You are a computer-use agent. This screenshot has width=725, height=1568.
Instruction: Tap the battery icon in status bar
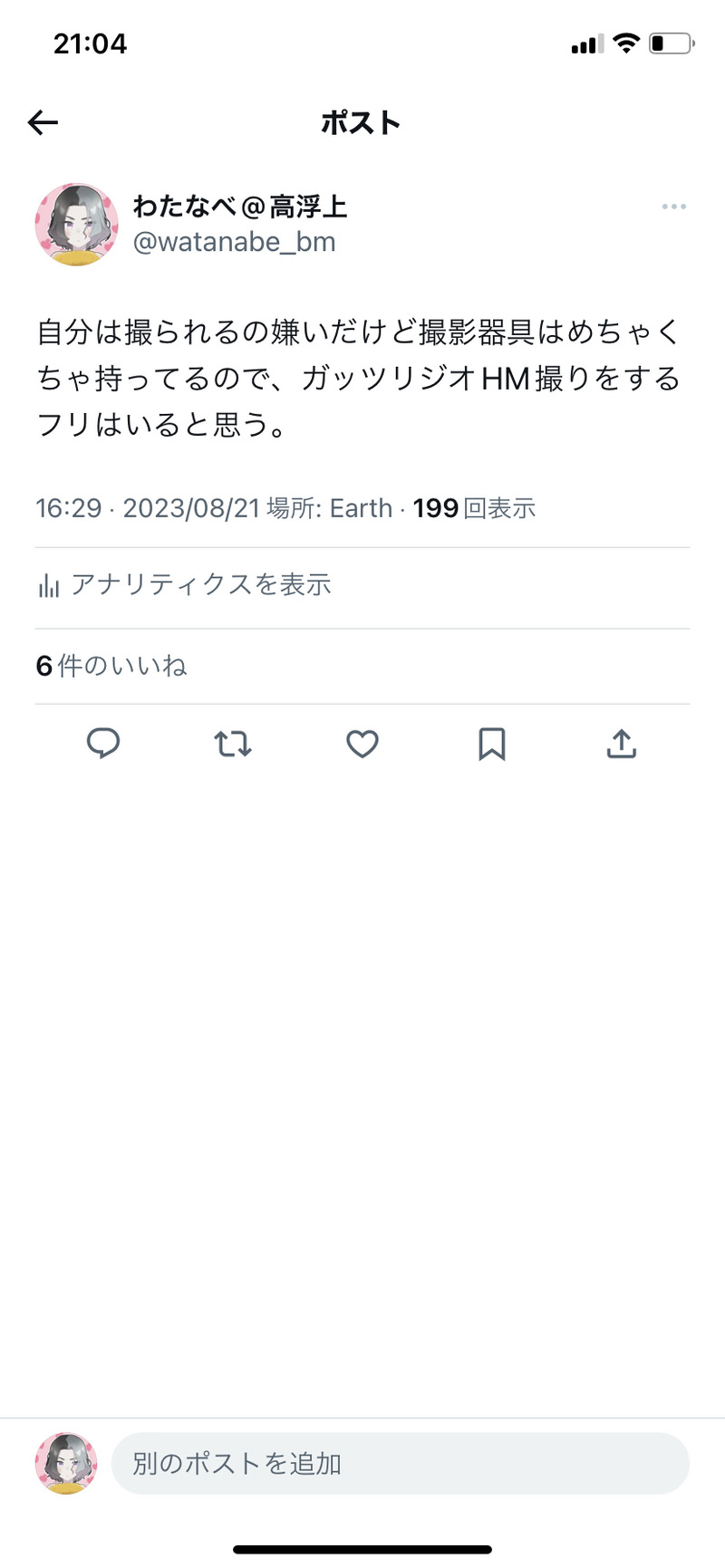(671, 43)
